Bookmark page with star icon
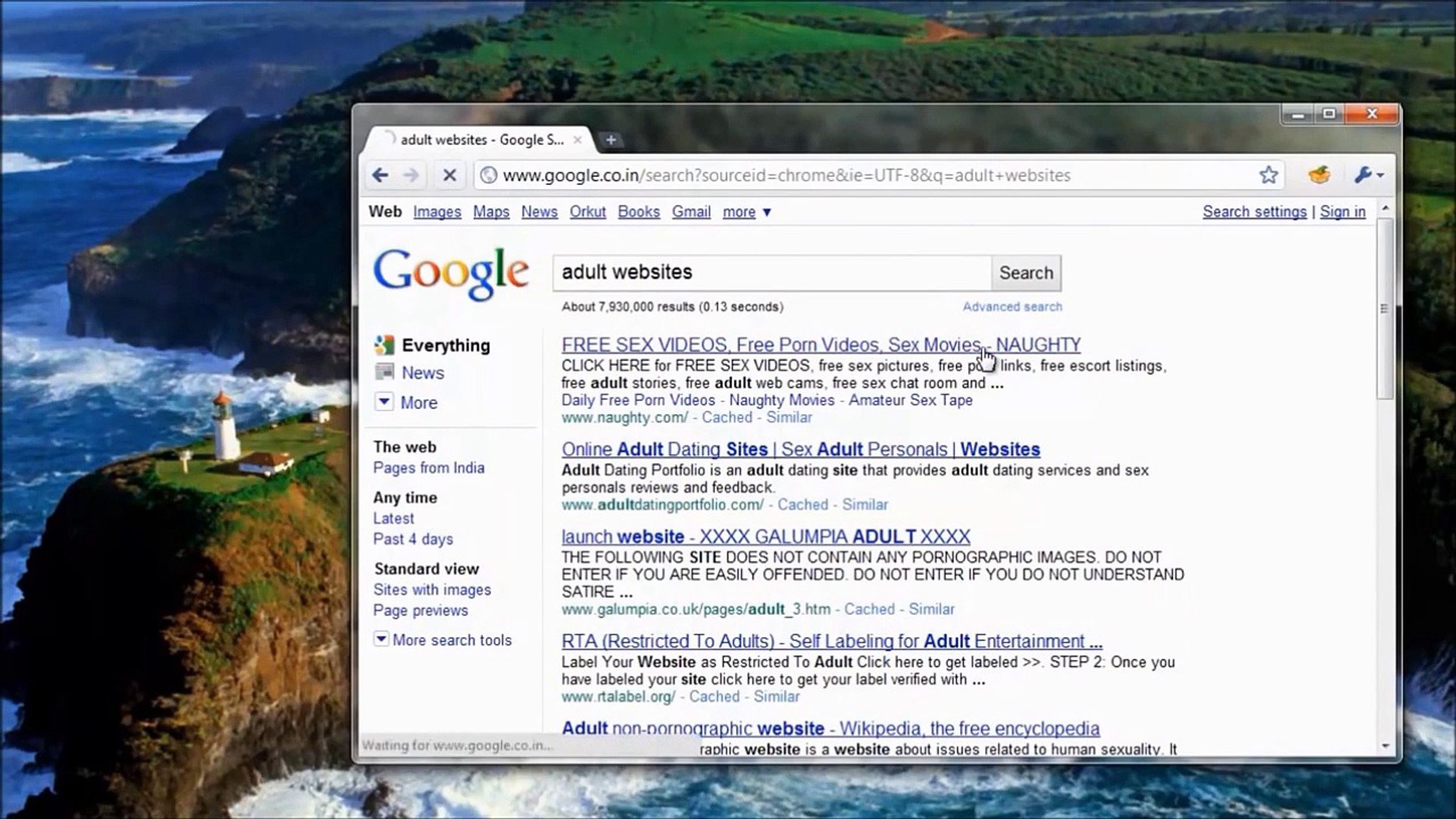1456x819 pixels. coord(1268,175)
